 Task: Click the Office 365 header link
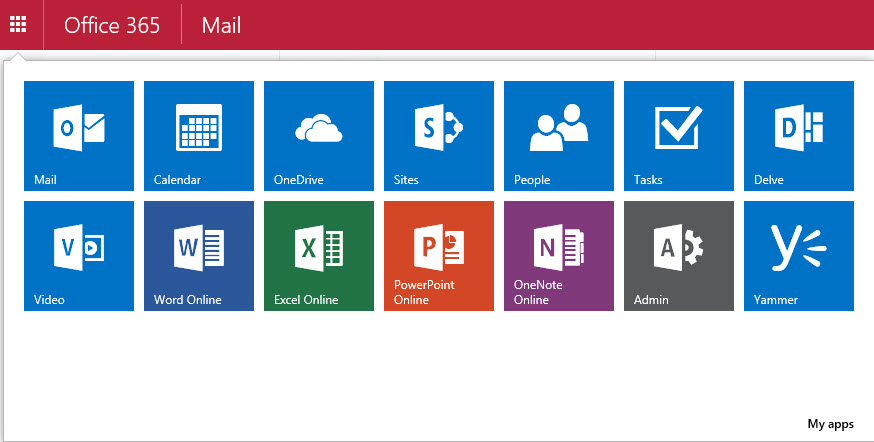[x=112, y=25]
